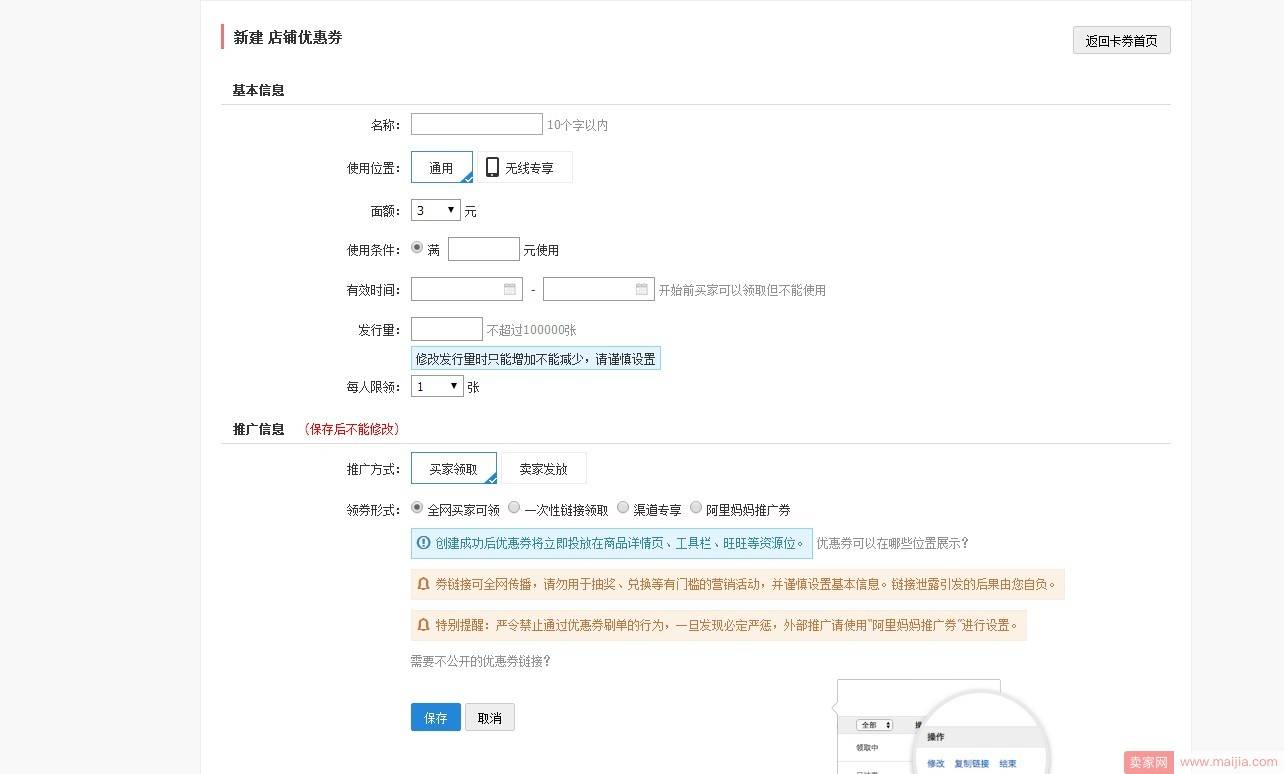The width and height of the screenshot is (1284, 774).
Task: Focus the 发行量 input field
Action: click(x=447, y=329)
